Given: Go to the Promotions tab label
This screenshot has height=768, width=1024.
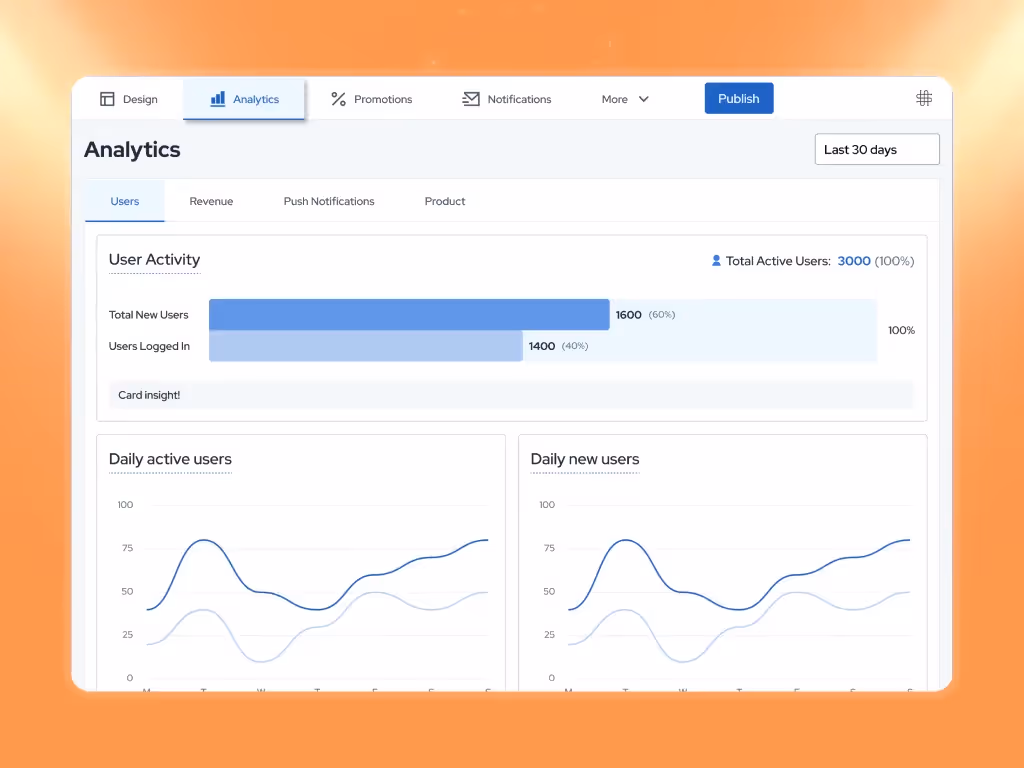Looking at the screenshot, I should (x=383, y=99).
